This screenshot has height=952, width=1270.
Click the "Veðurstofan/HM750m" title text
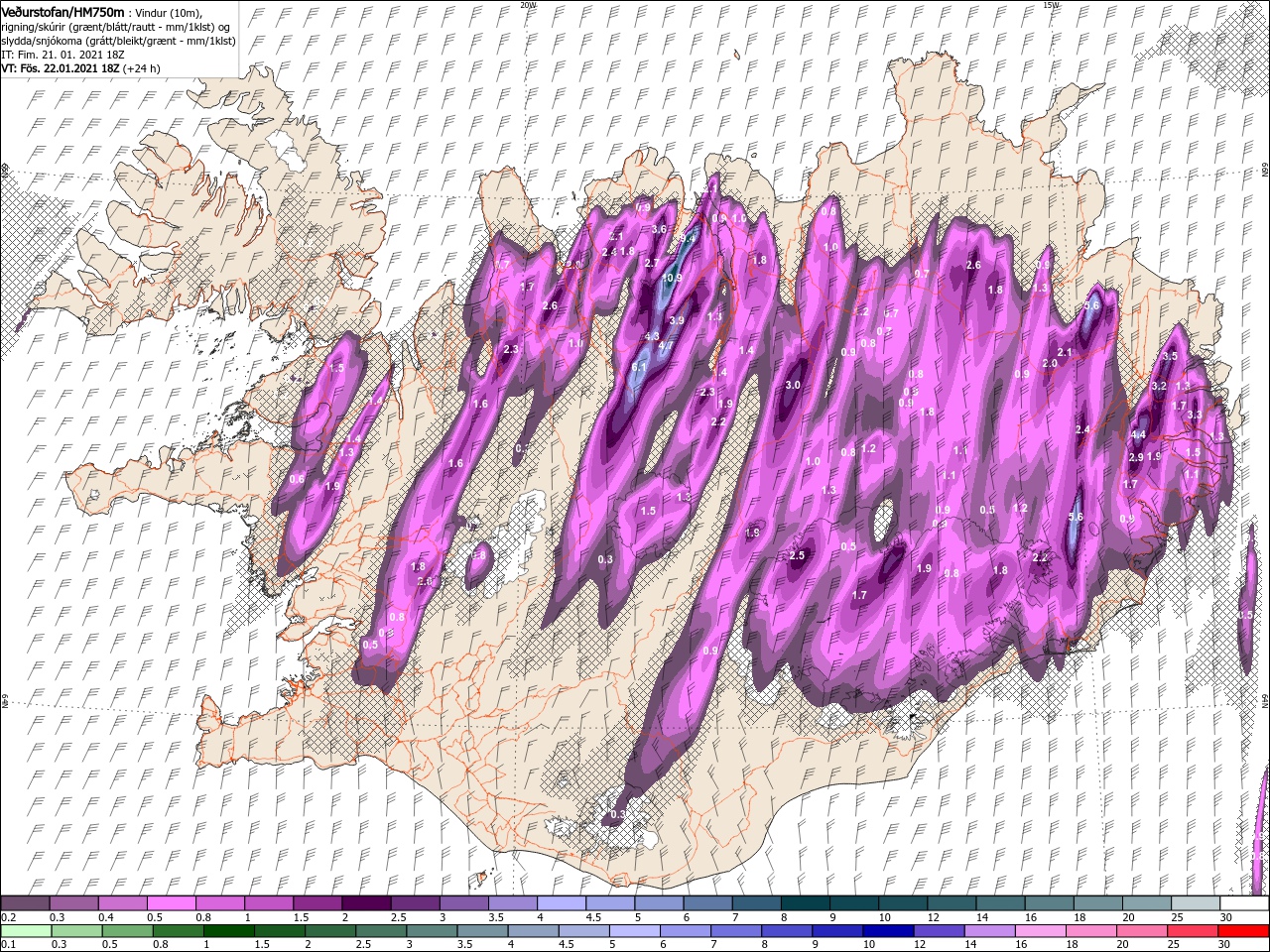point(63,11)
